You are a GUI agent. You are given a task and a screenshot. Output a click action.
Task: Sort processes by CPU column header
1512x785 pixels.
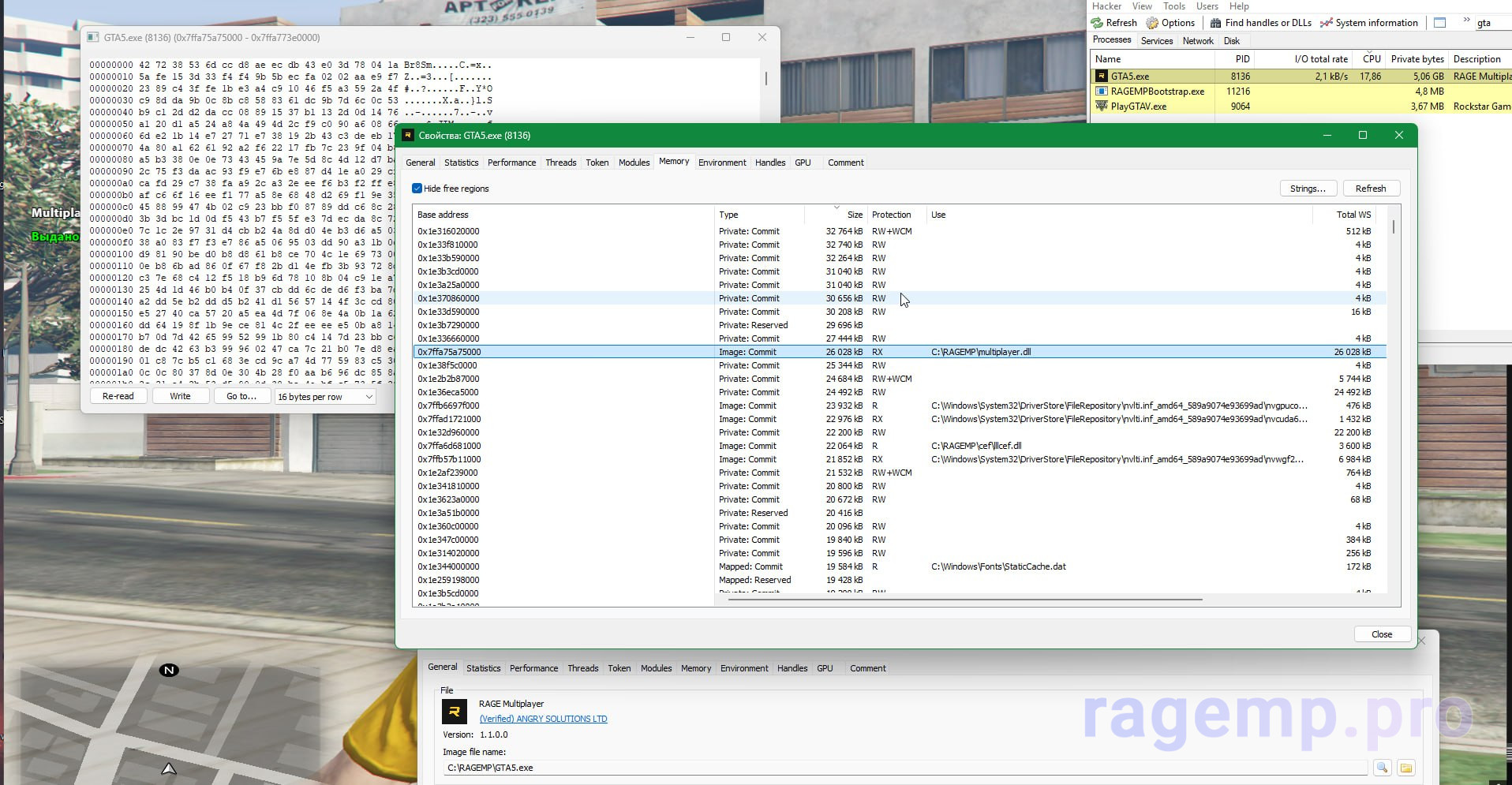pos(1370,59)
